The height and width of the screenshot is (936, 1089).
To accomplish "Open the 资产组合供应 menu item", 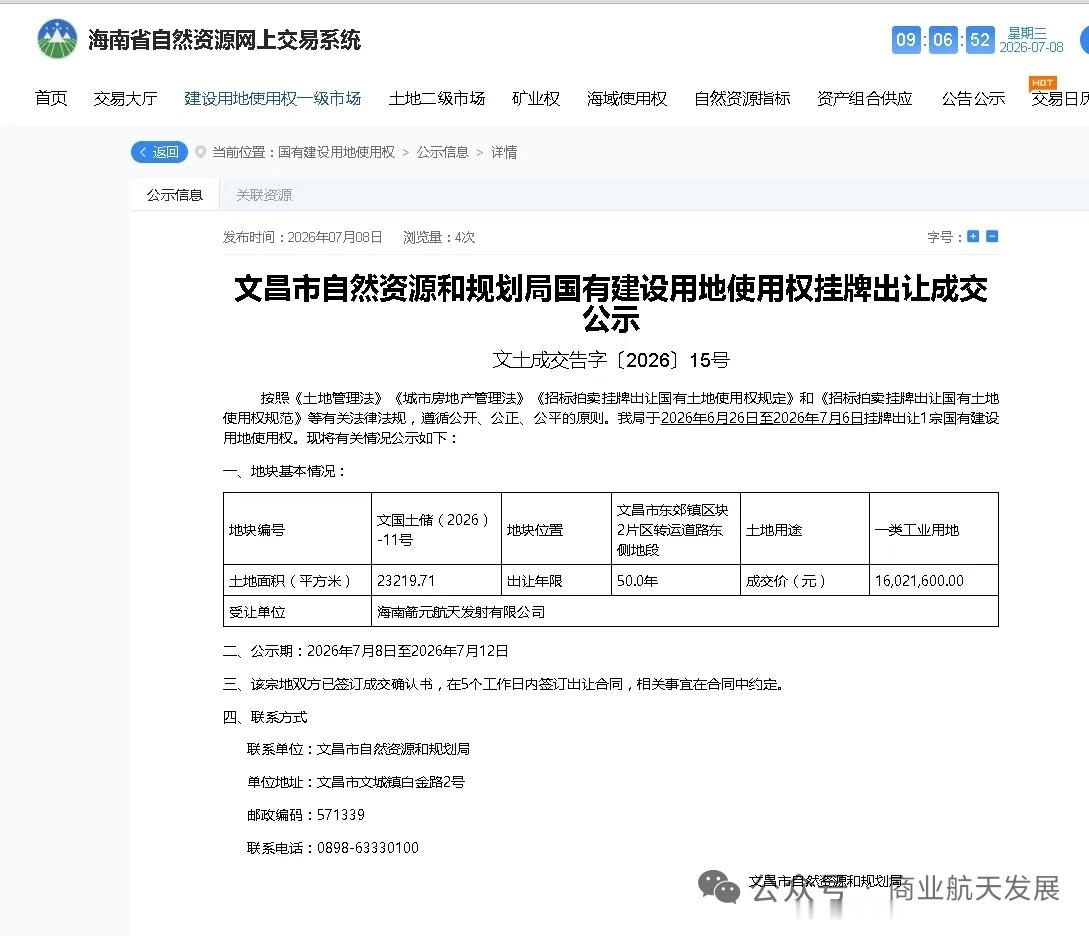I will tap(865, 99).
